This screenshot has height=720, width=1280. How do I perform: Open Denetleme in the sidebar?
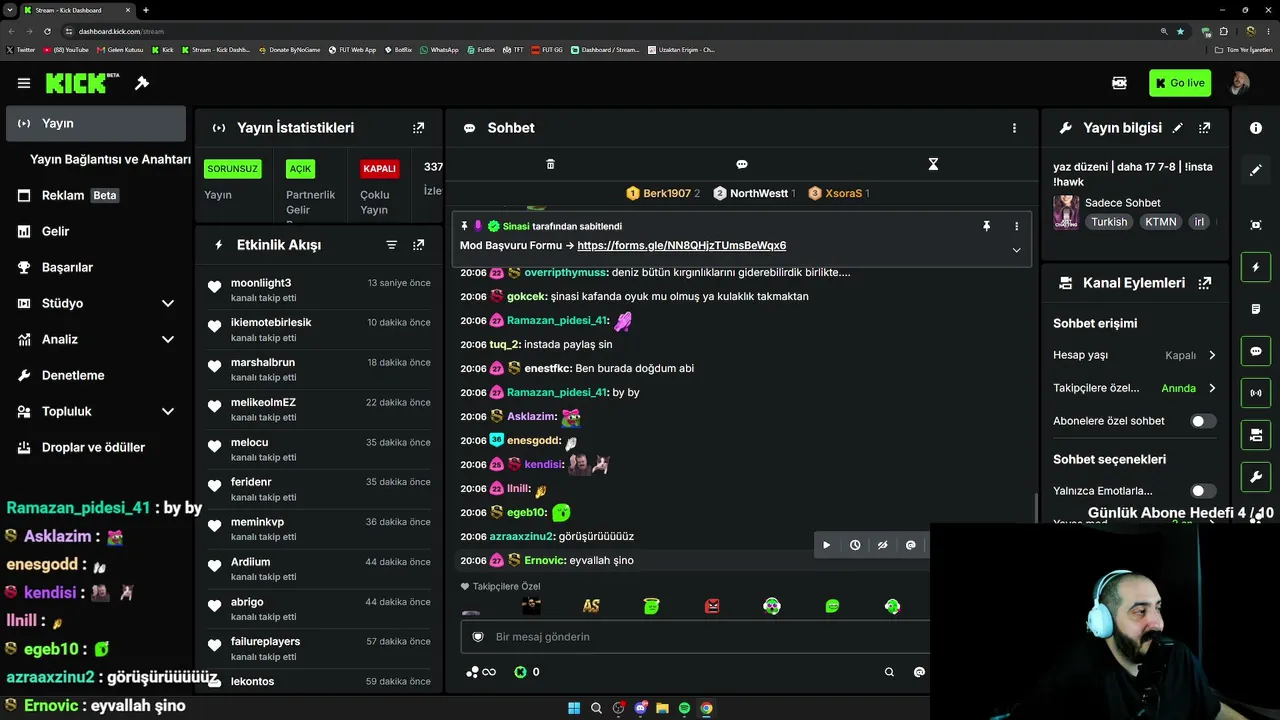coord(96,375)
